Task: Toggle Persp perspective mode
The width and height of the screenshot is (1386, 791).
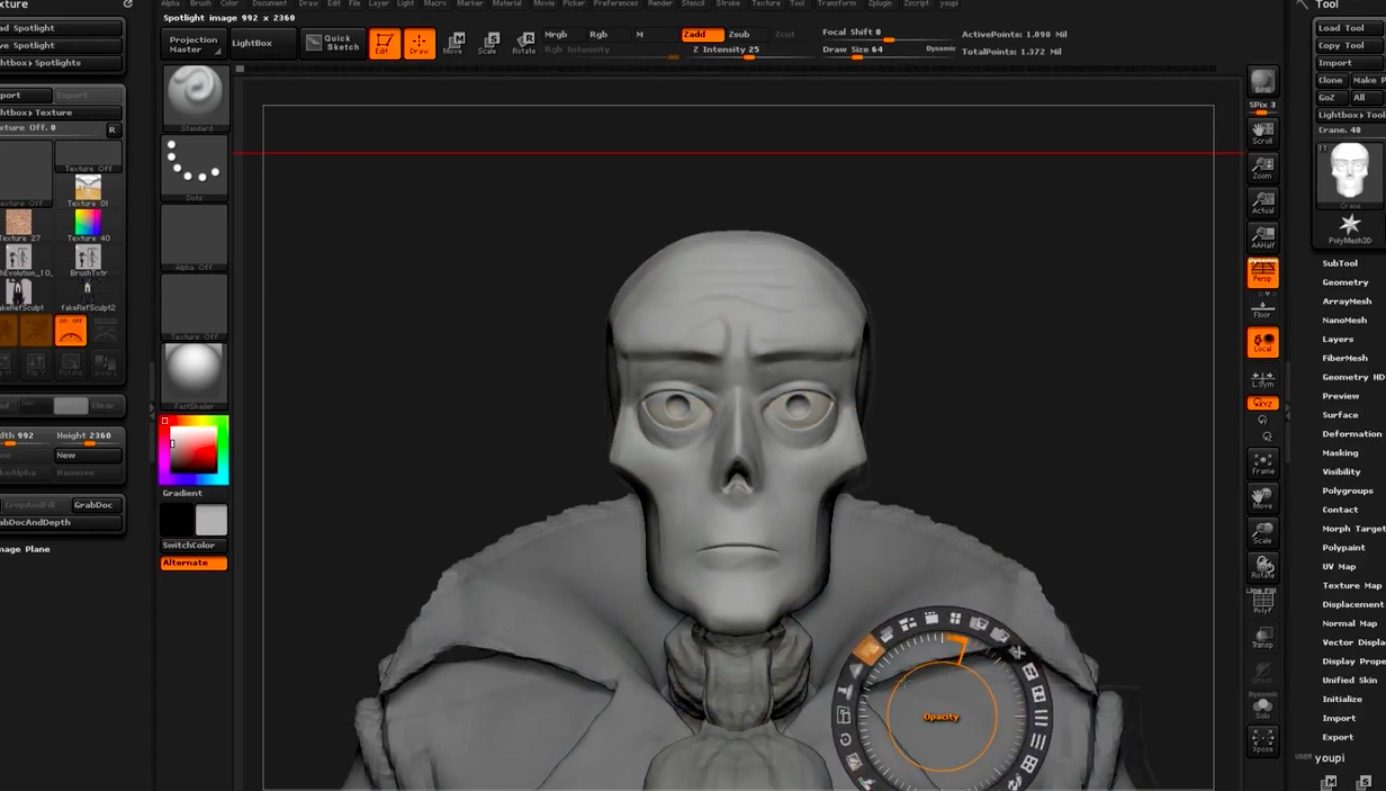Action: (x=1263, y=272)
